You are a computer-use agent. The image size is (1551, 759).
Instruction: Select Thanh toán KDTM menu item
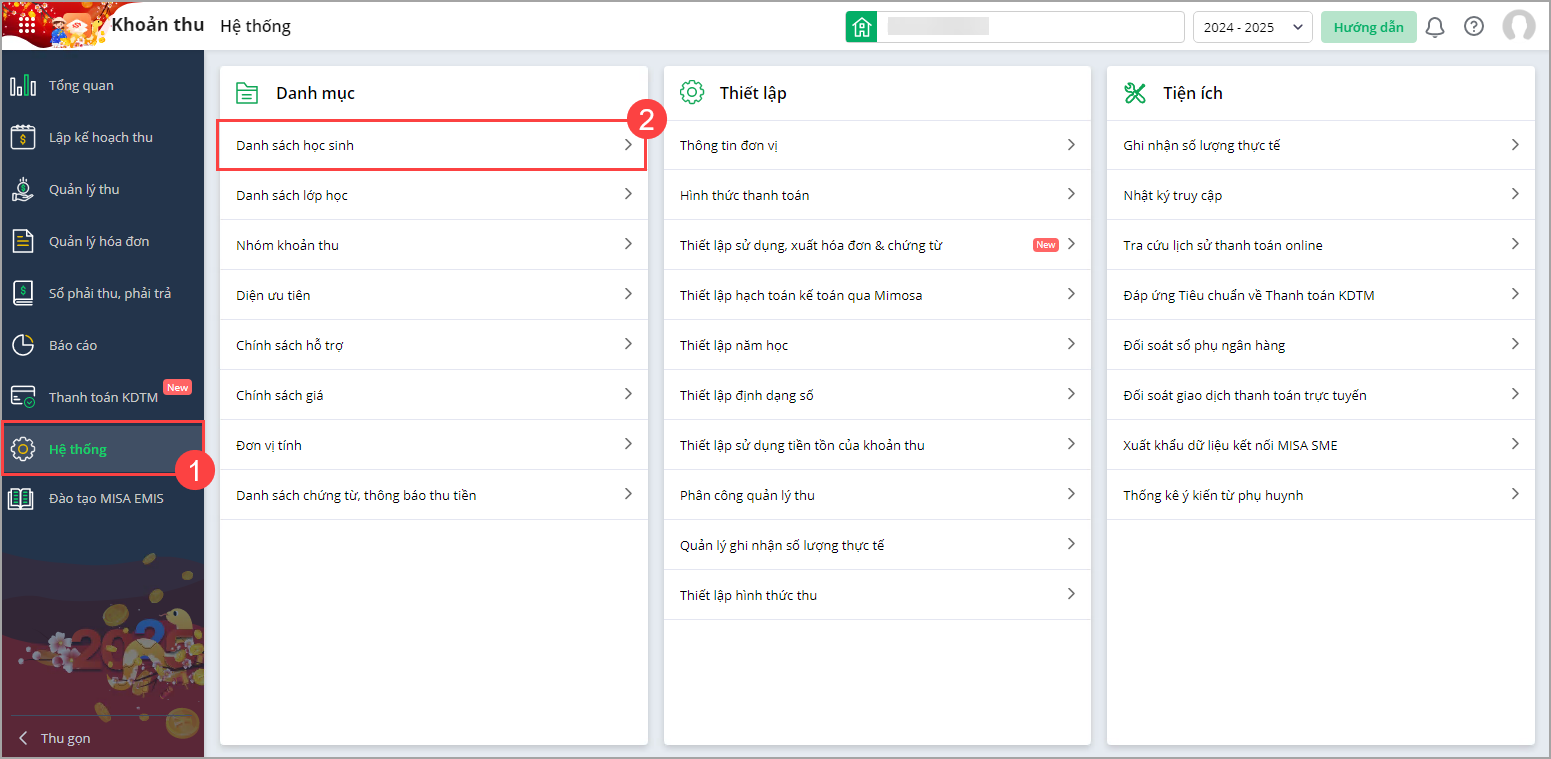103,397
